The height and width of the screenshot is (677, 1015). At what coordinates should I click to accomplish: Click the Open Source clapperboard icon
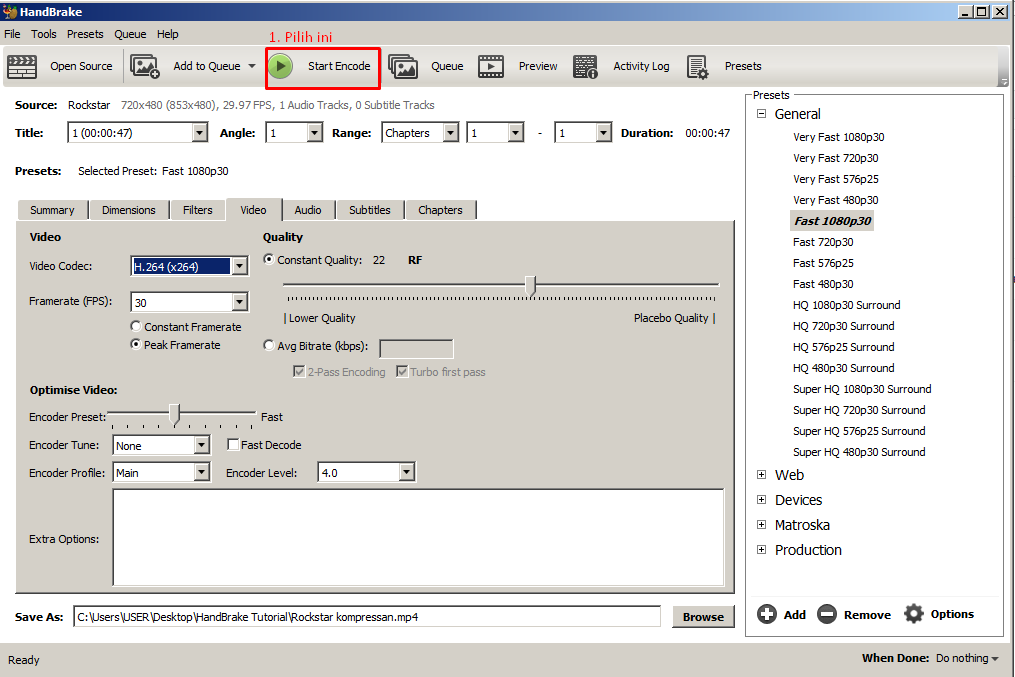(22, 67)
